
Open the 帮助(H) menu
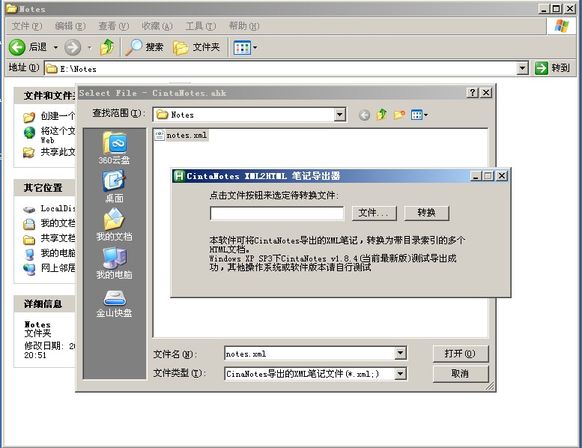coord(244,26)
